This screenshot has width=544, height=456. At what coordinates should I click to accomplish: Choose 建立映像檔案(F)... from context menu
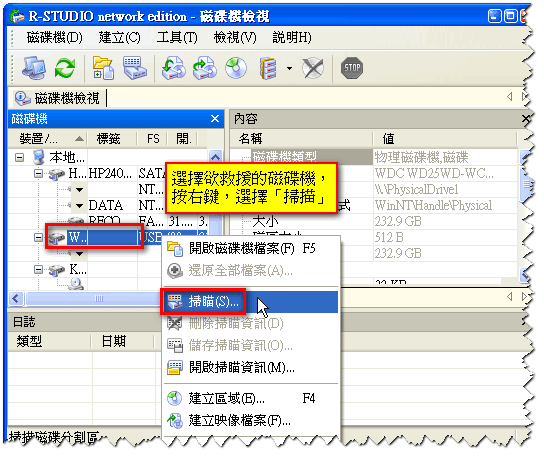coord(250,421)
